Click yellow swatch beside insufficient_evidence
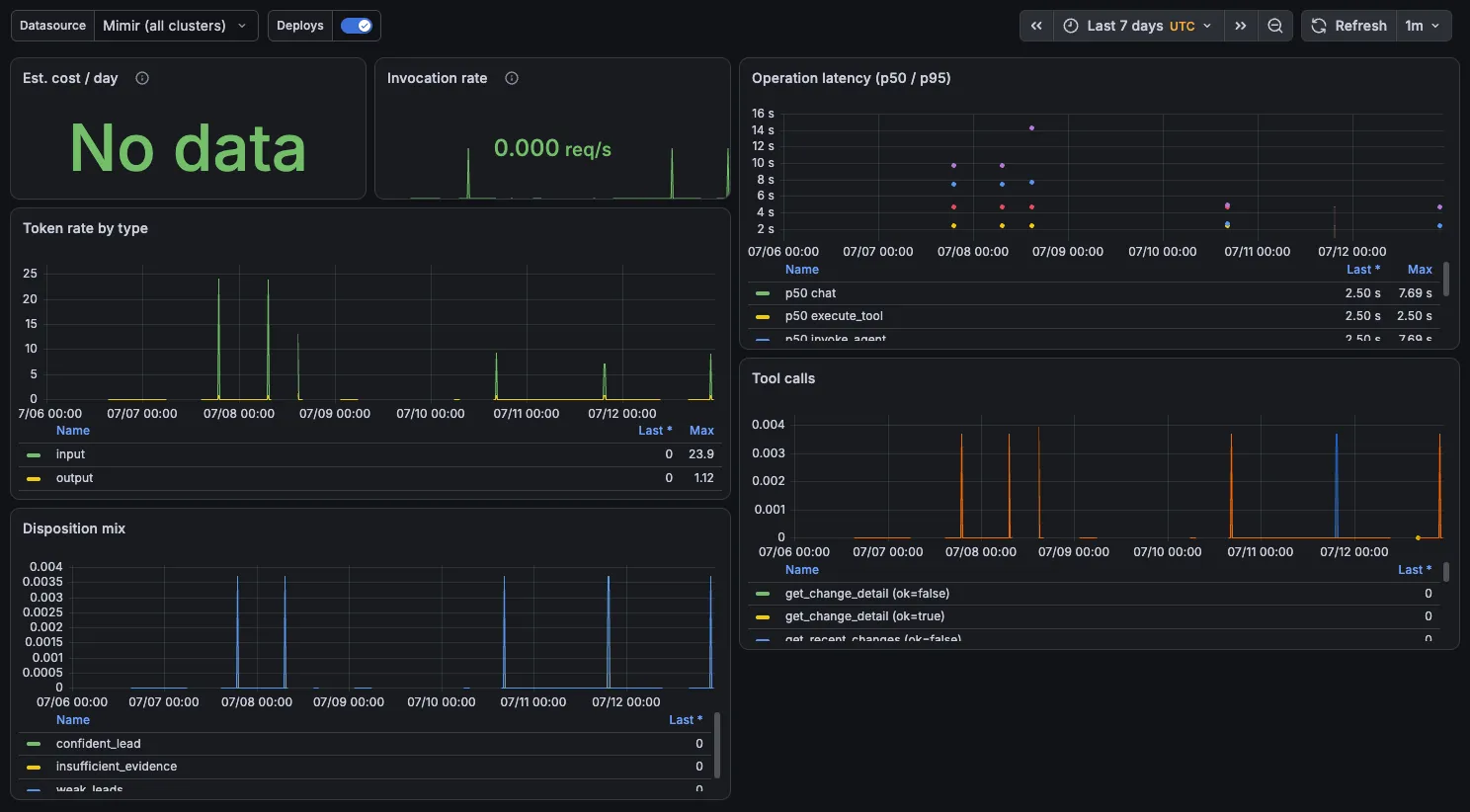 (x=34, y=768)
